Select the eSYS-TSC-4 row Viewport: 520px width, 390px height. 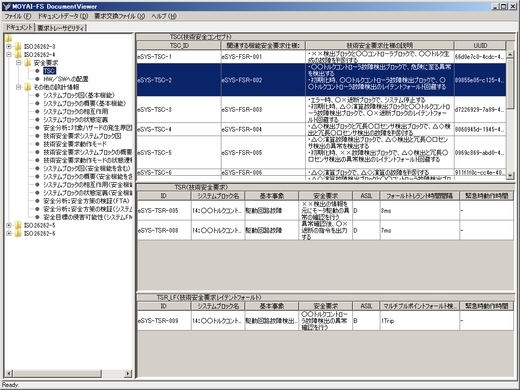pos(321,129)
